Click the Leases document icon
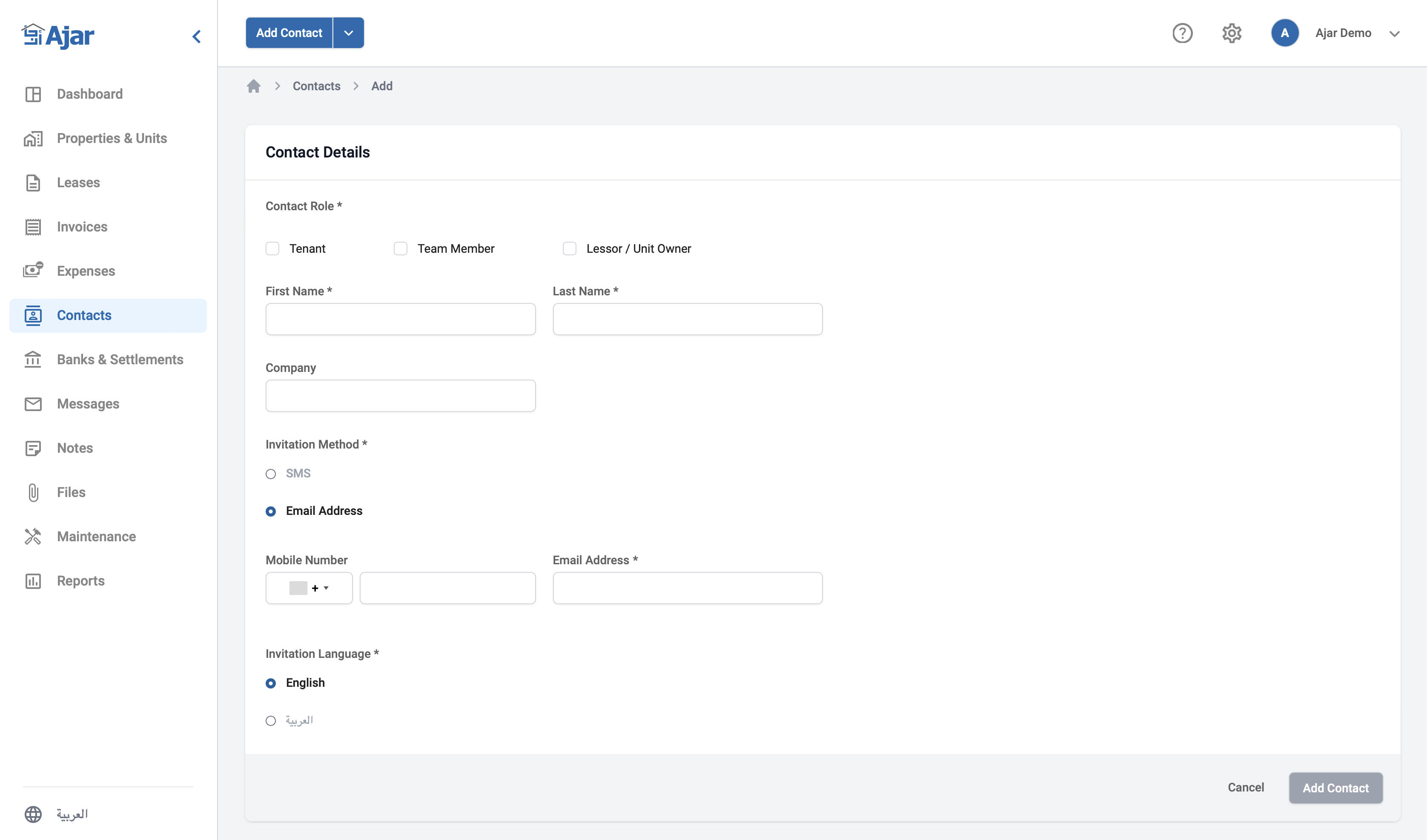 coord(33,183)
